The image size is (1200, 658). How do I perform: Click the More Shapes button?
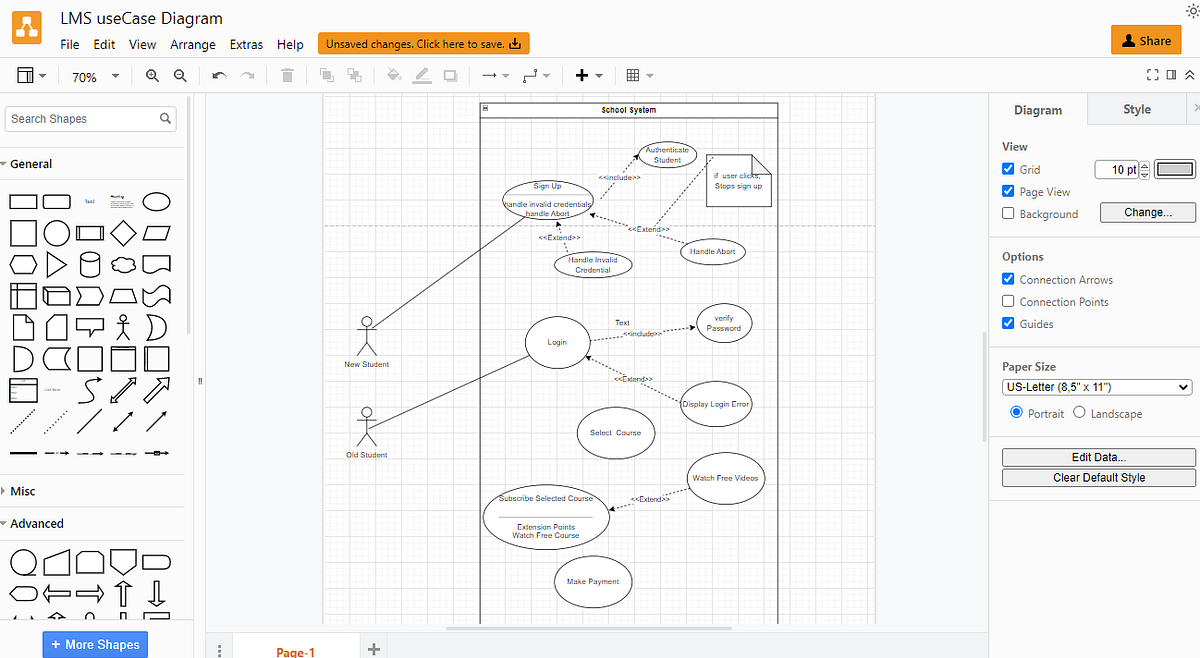95,644
